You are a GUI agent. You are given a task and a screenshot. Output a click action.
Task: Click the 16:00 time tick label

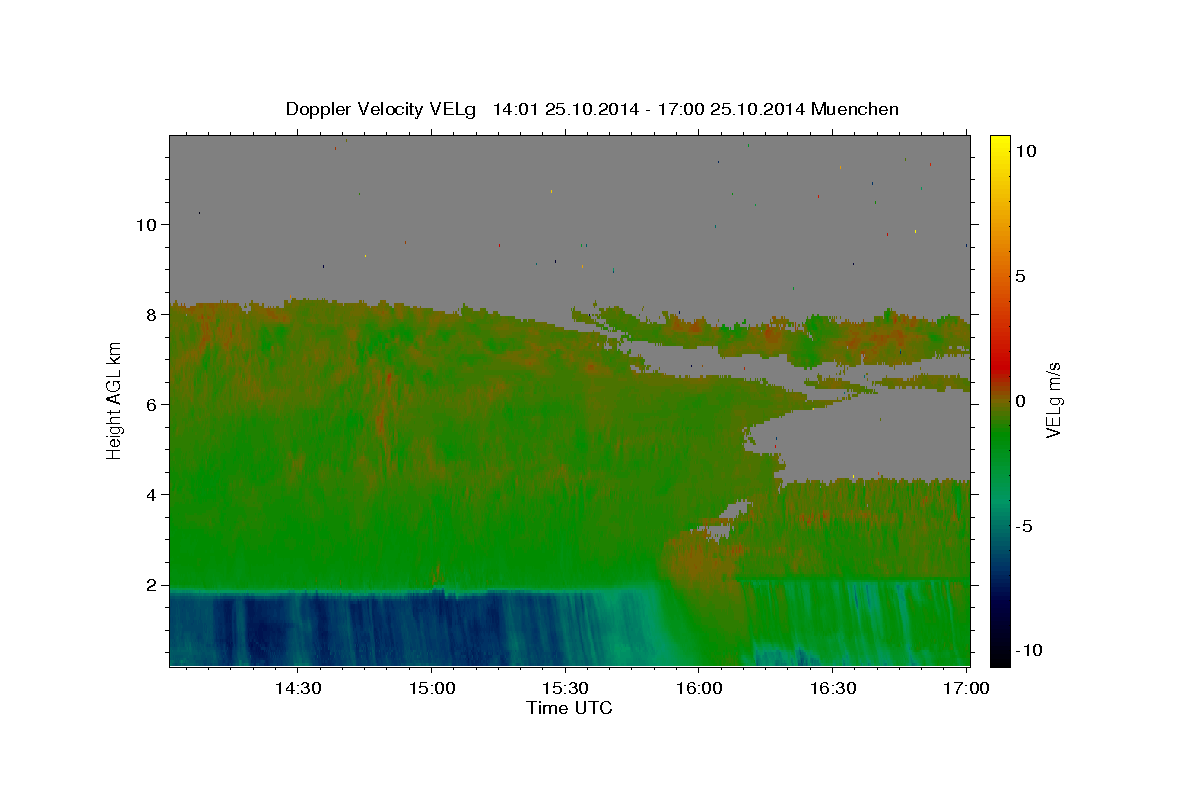pyautogui.click(x=698, y=689)
